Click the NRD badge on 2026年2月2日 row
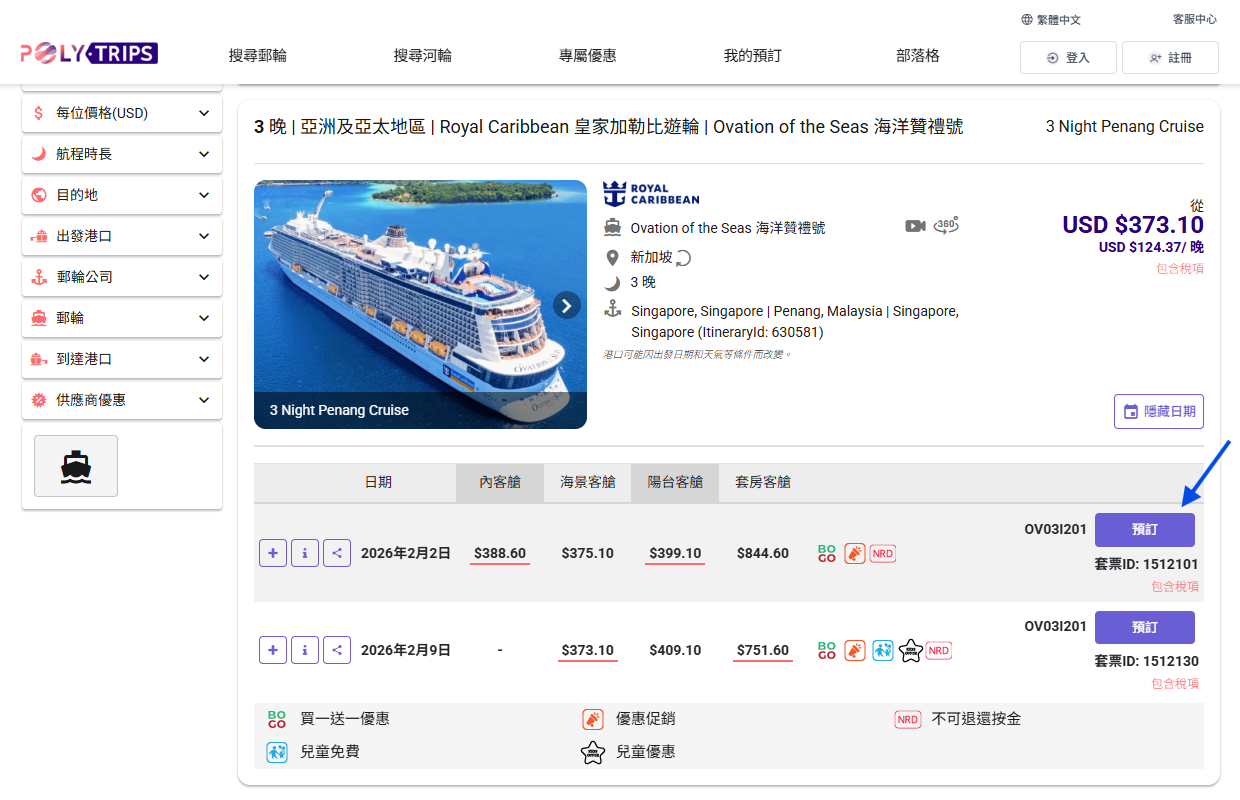Image resolution: width=1240 pixels, height=800 pixels. click(882, 553)
